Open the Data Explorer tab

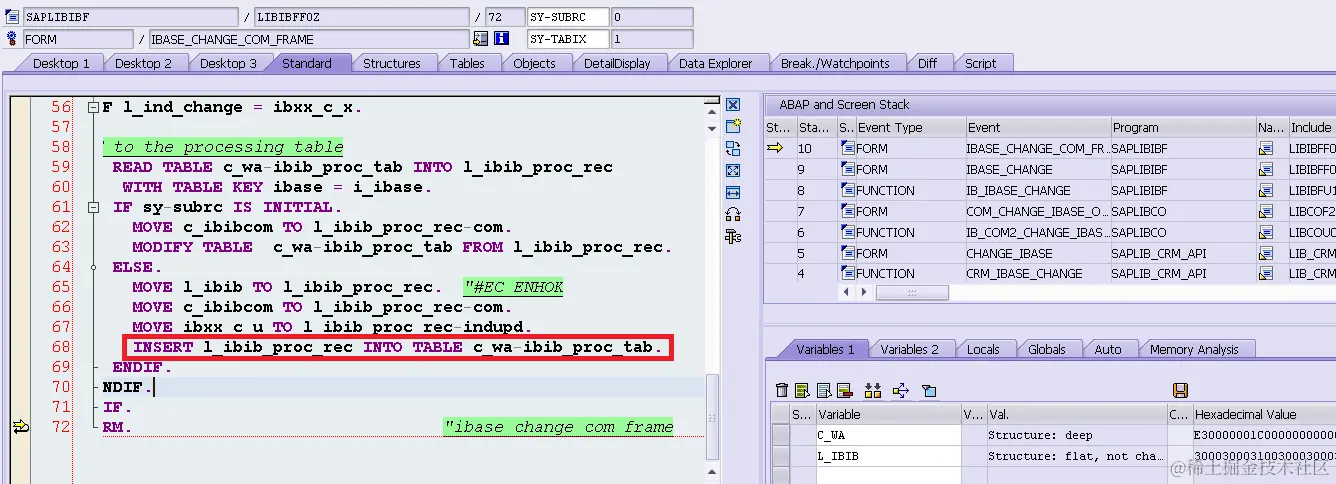pos(715,63)
